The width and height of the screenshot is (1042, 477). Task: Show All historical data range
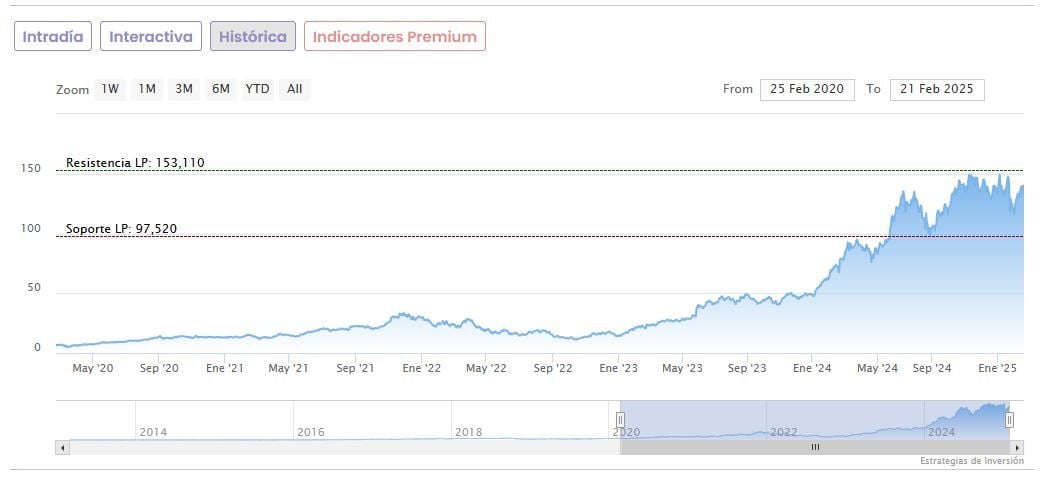click(294, 89)
